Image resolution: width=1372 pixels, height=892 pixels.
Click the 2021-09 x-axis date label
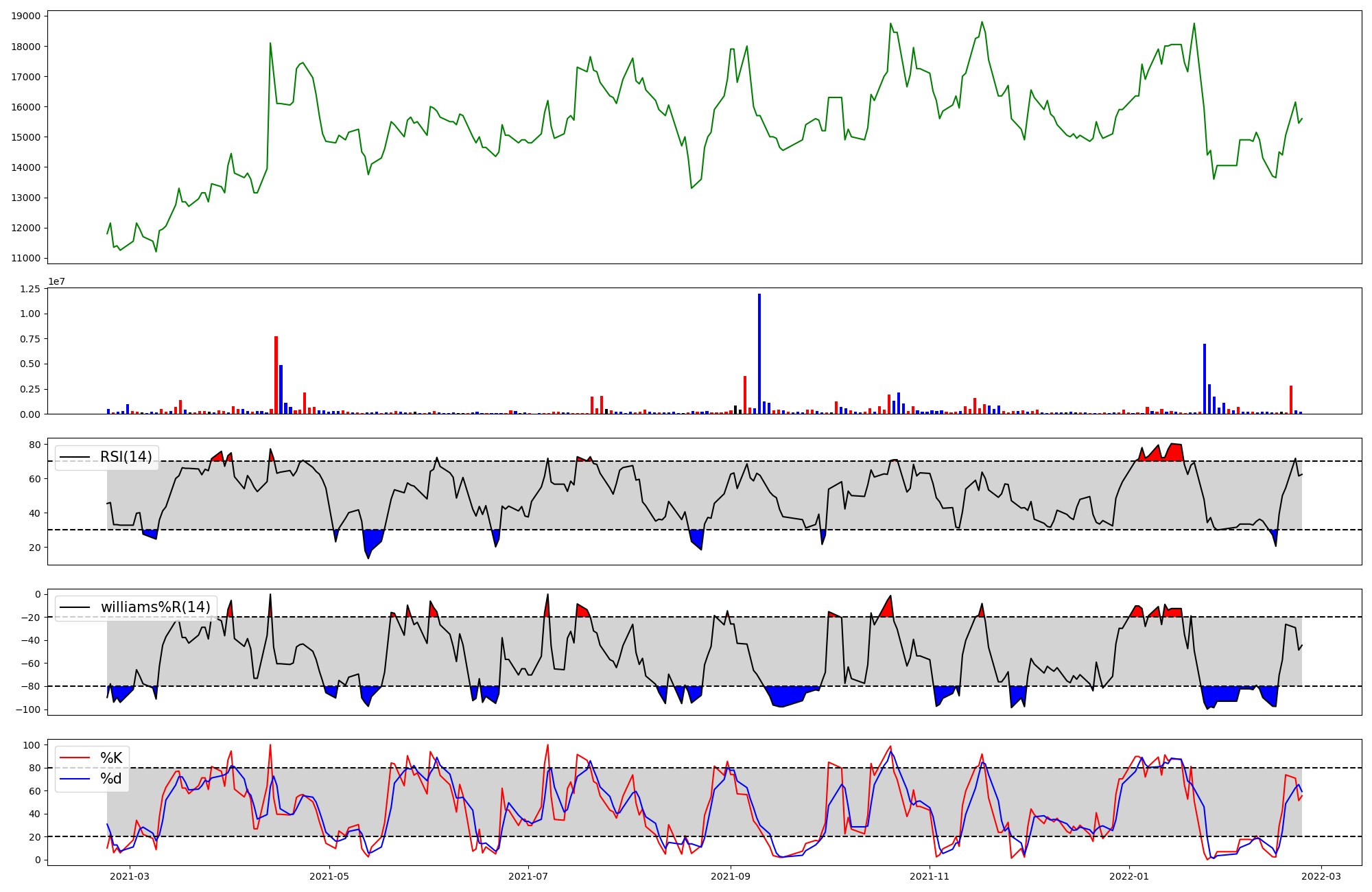point(731,876)
